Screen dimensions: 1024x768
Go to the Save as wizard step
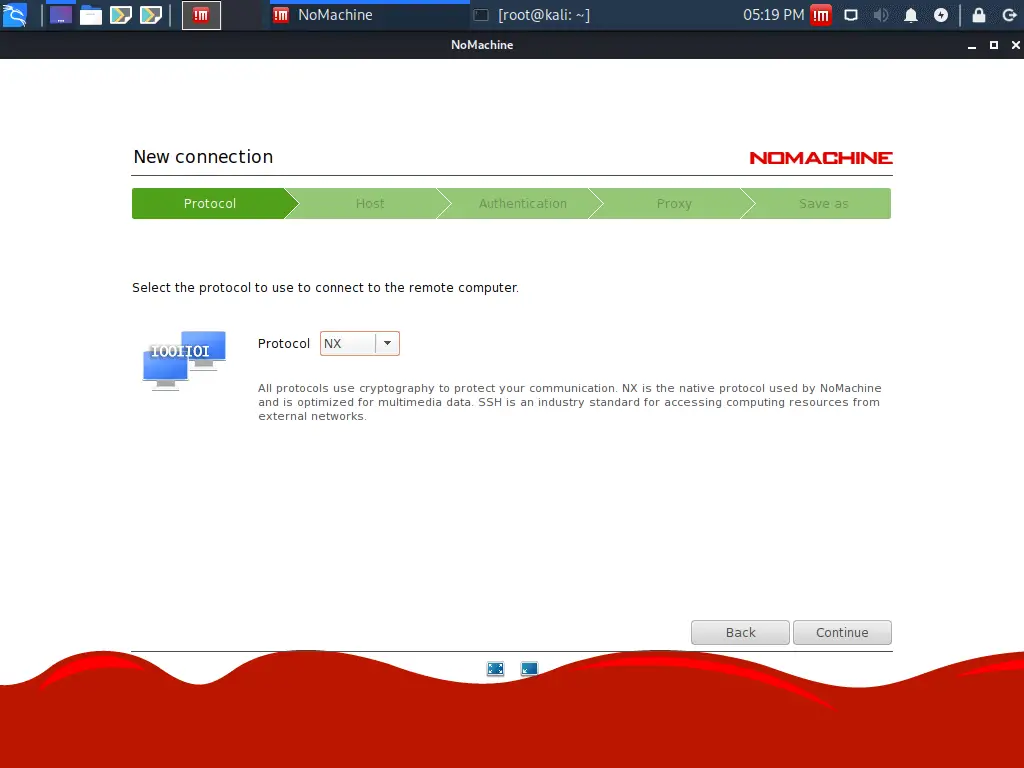pyautogui.click(x=824, y=204)
